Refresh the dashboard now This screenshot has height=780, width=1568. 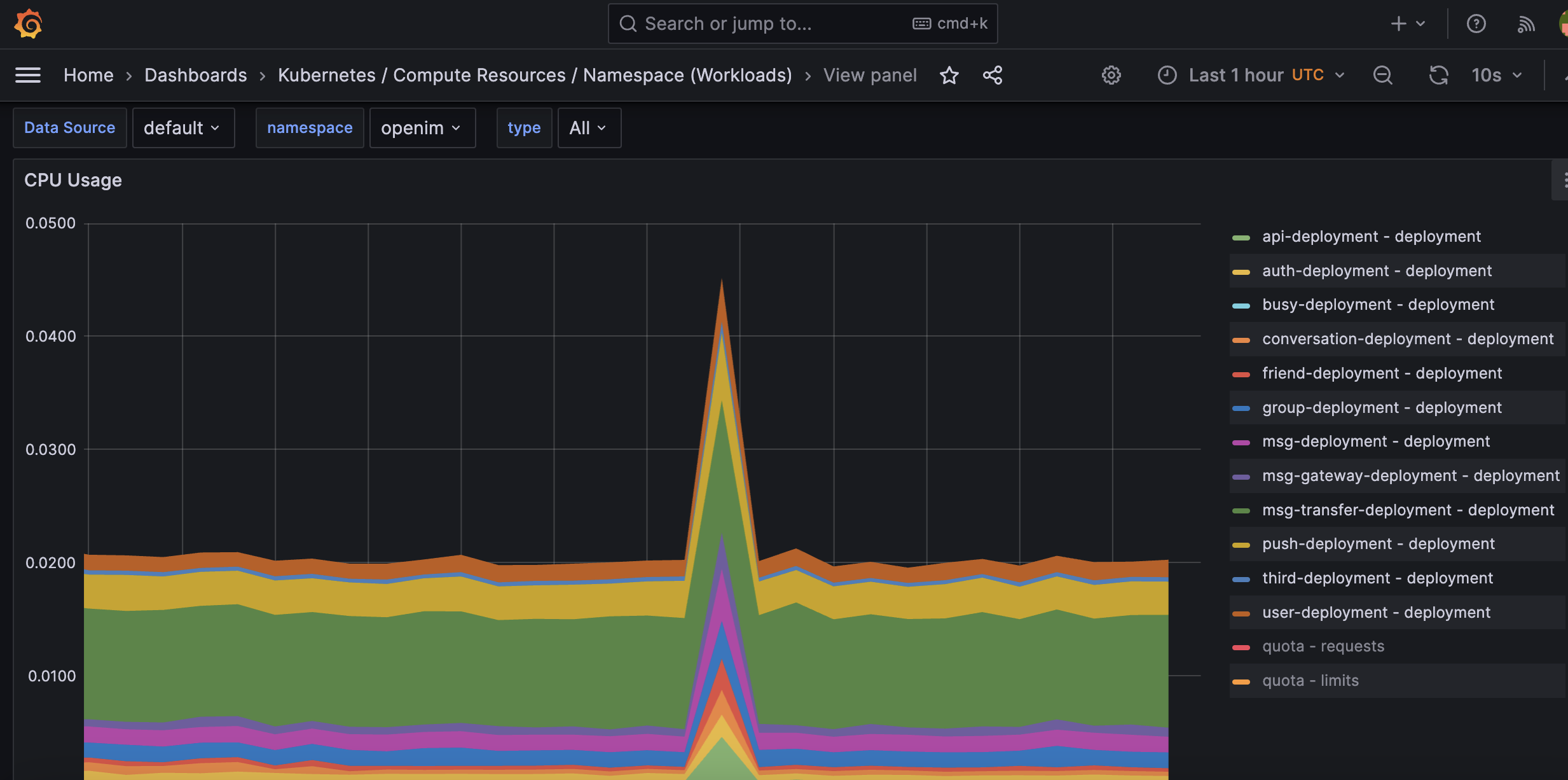point(1438,75)
